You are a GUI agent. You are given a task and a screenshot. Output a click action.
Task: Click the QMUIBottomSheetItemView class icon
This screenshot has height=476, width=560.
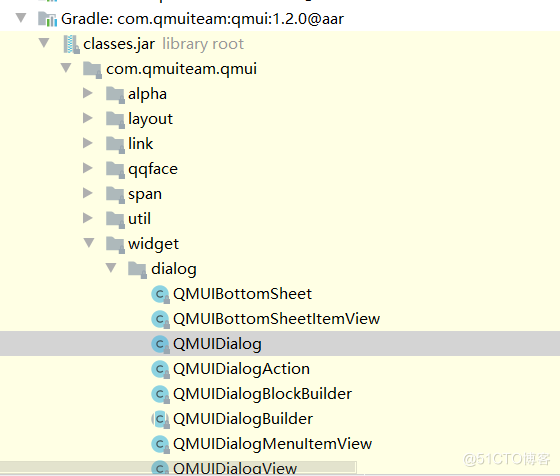tap(160, 320)
